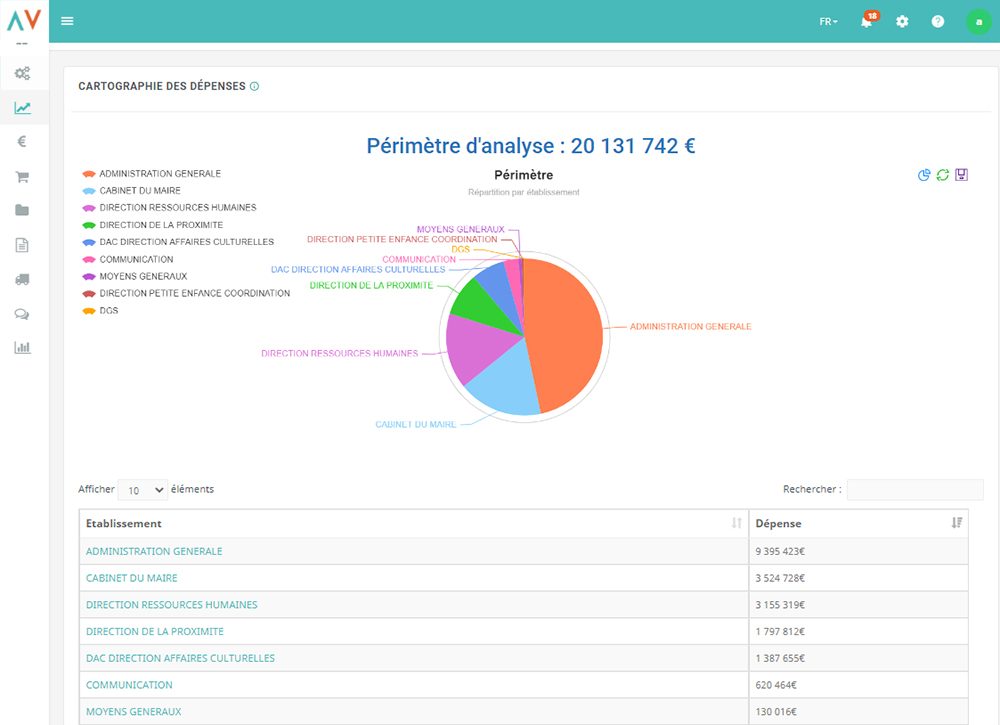Toggle DAC DIRECTION AFFAIRES CULTURELLES legend entry

click(x=179, y=242)
